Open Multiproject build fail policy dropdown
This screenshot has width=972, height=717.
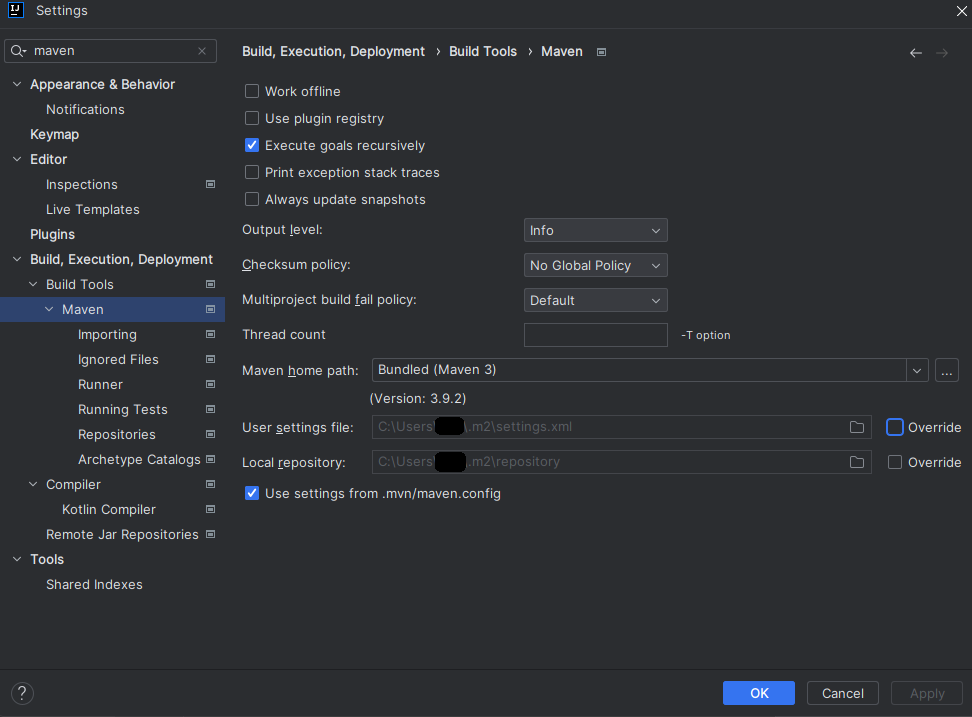coord(595,300)
